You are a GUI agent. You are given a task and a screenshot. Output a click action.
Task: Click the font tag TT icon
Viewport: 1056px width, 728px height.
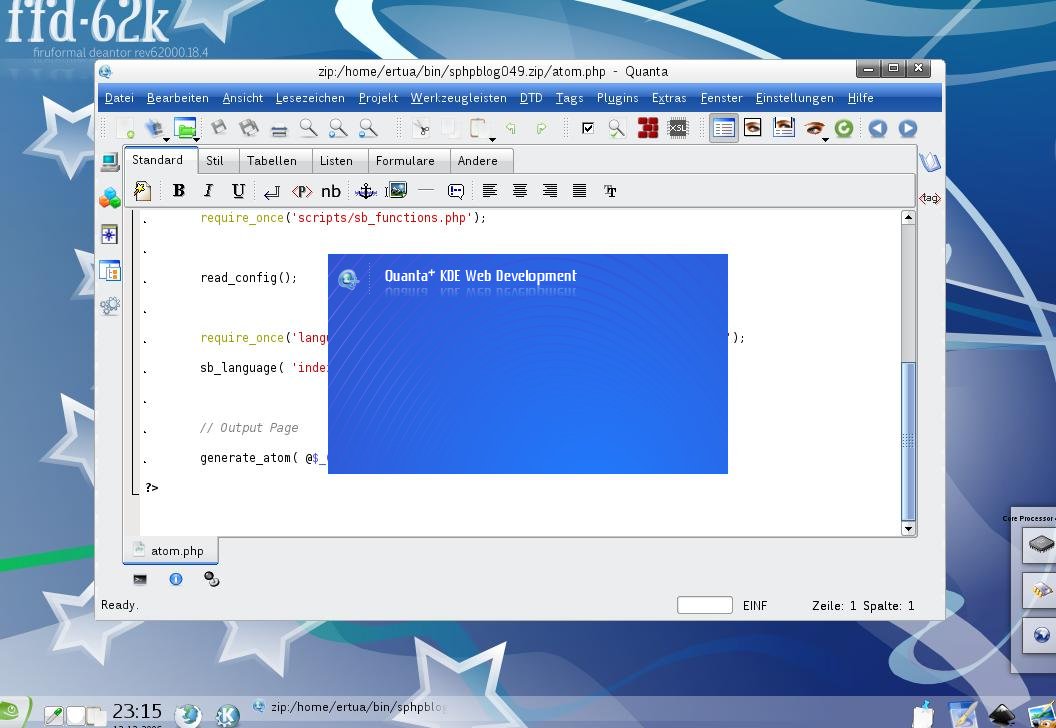coord(610,191)
